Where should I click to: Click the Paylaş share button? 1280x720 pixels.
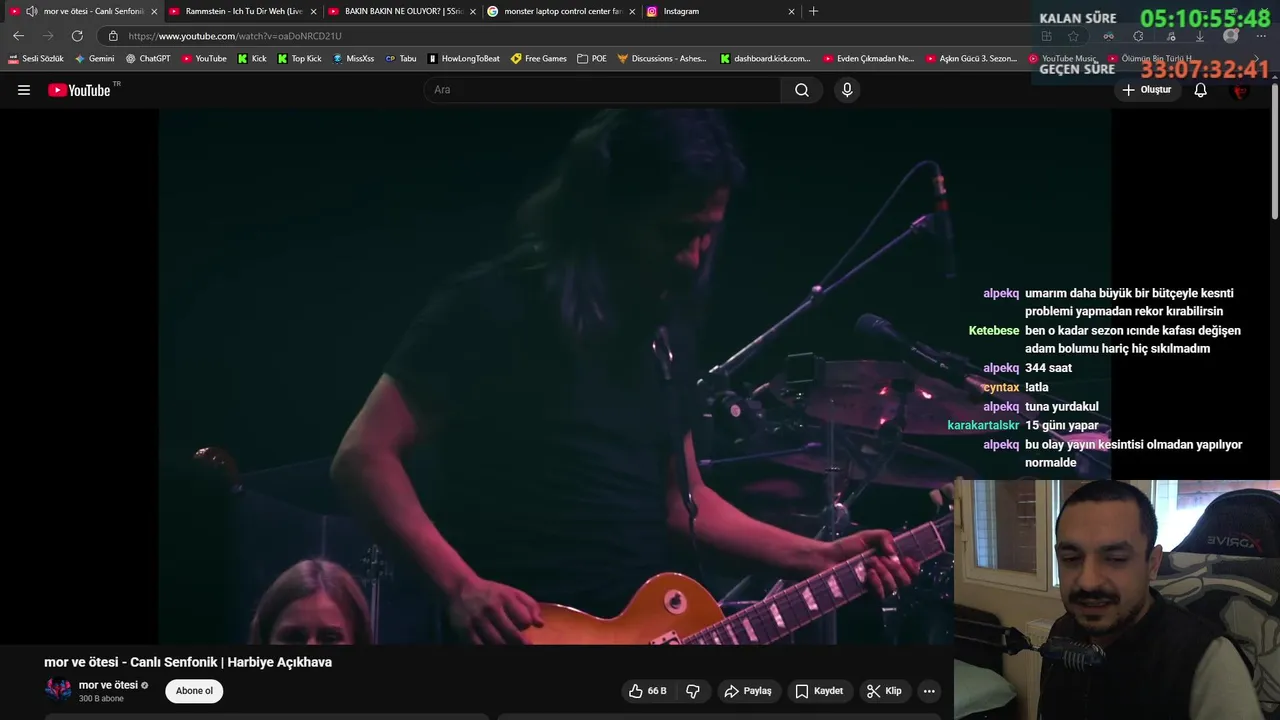[x=748, y=691]
